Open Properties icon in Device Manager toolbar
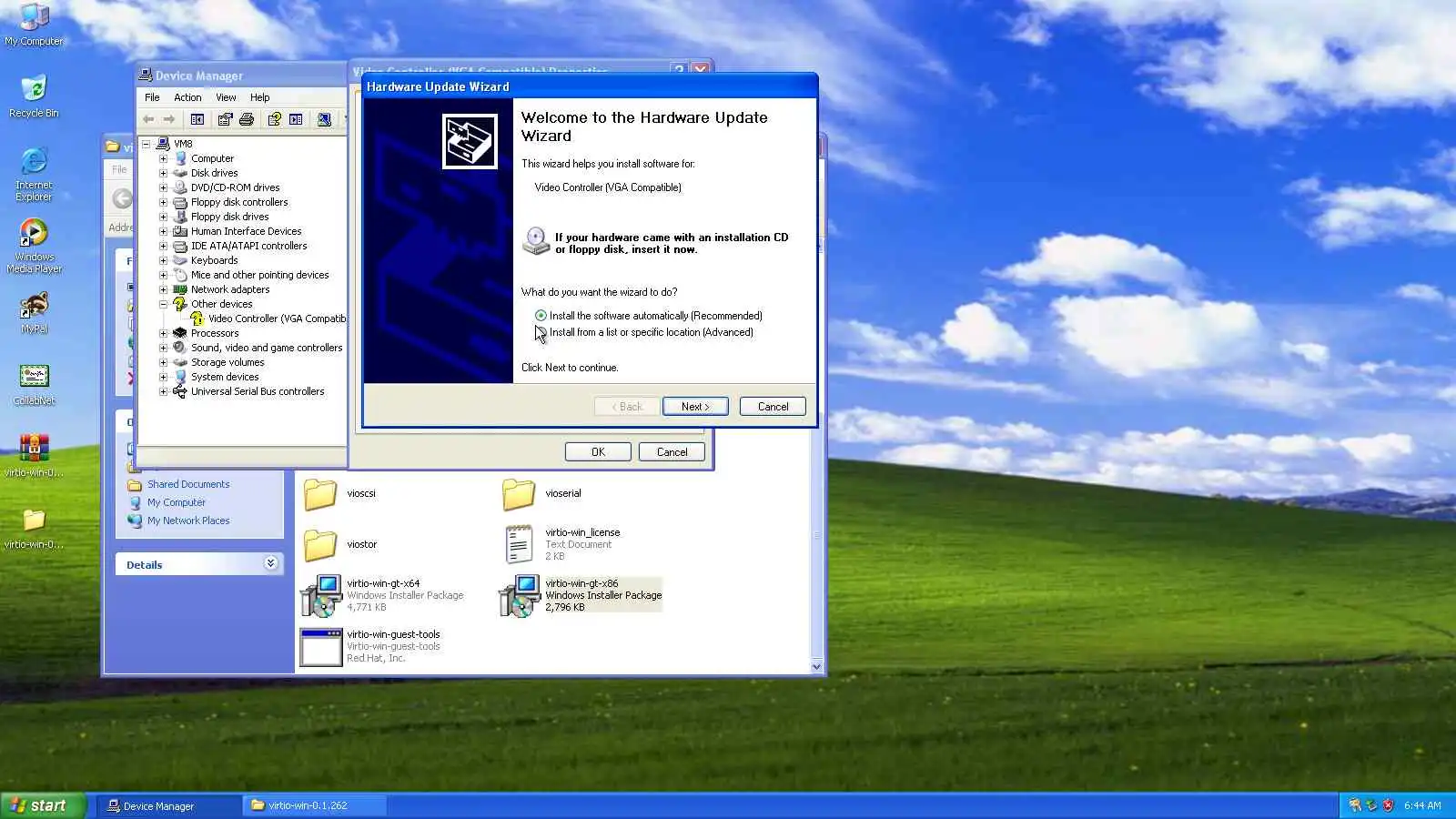This screenshot has height=819, width=1456. click(225, 119)
